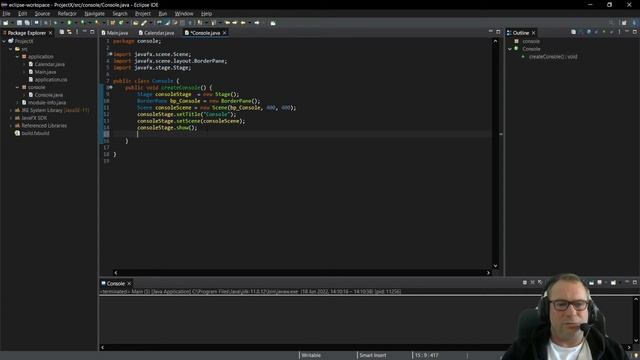Open the Refactor menu
640x360 pixels.
[67, 14]
